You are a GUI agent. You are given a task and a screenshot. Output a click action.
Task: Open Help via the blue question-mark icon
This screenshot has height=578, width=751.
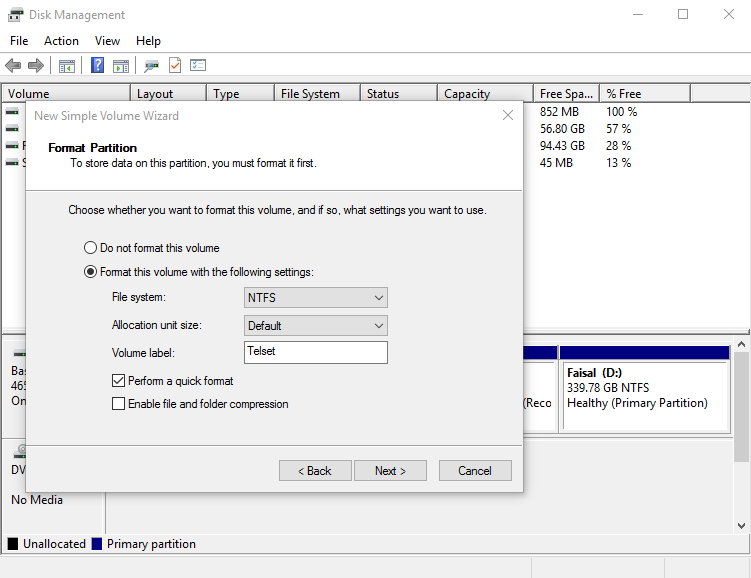(x=98, y=66)
